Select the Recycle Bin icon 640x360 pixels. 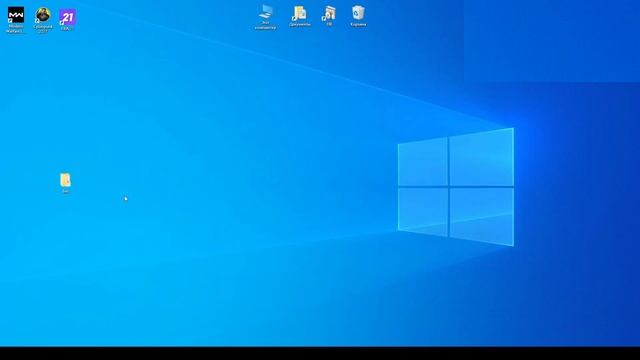point(358,13)
